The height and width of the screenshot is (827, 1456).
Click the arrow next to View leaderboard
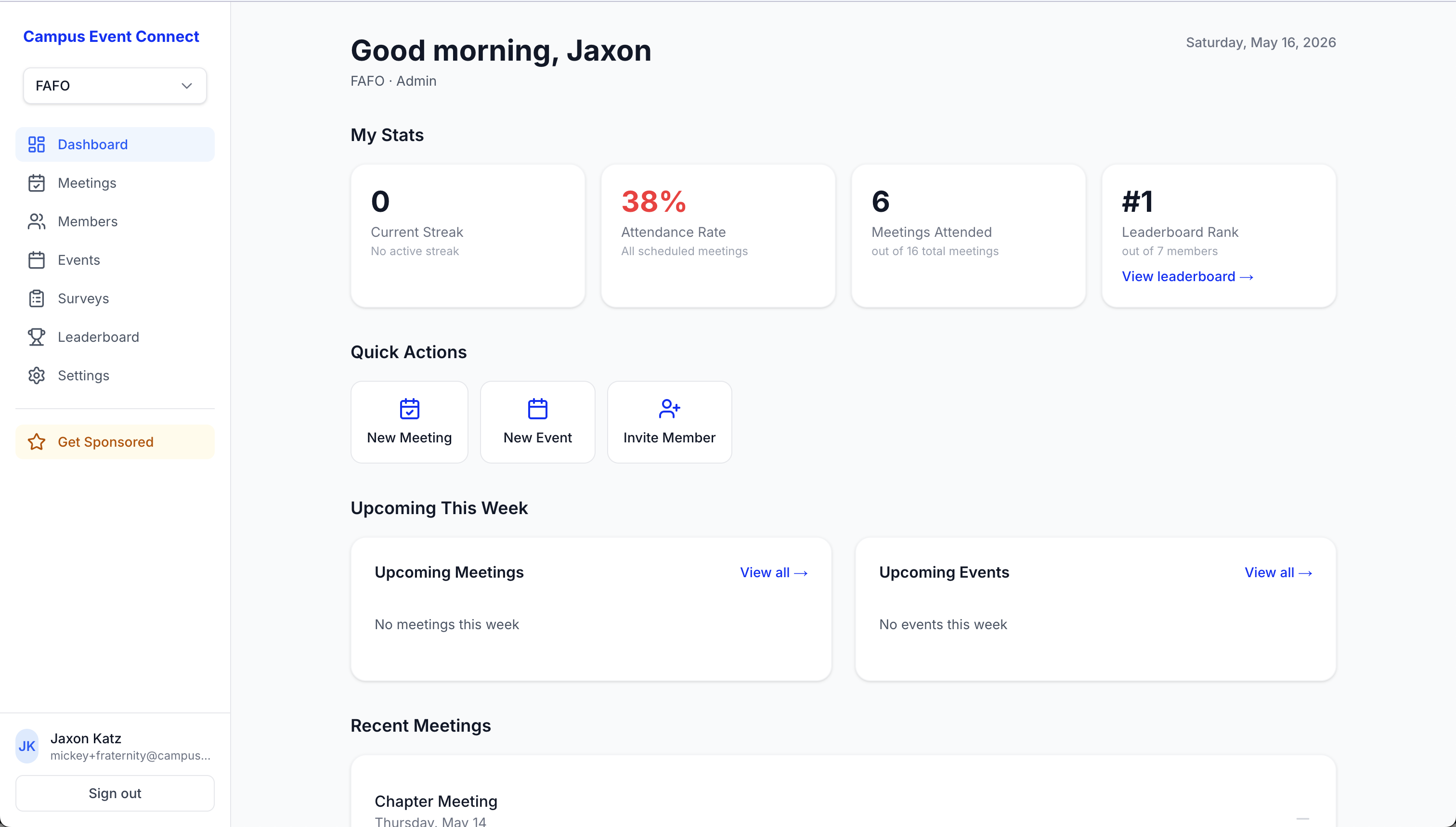1247,277
